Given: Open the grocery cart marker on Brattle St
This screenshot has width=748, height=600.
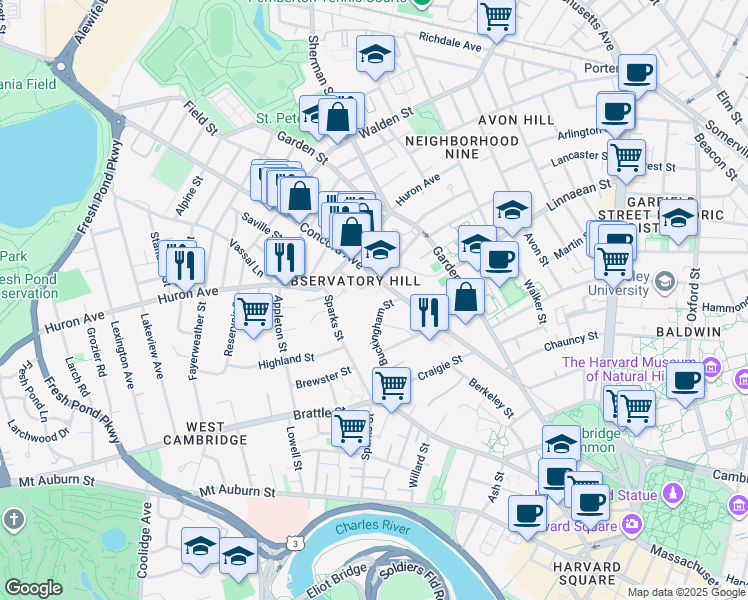Looking at the screenshot, I should 351,430.
